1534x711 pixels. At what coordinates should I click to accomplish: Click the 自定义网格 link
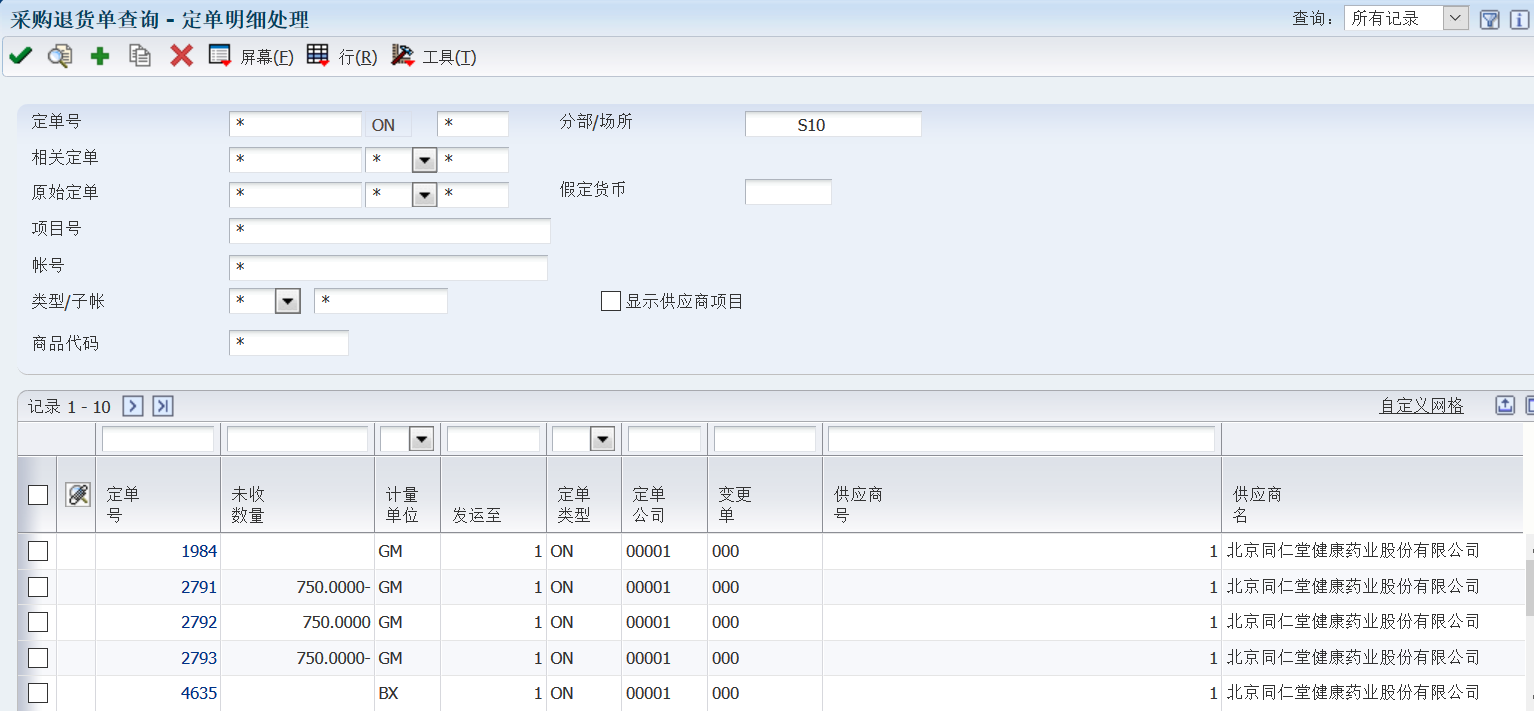click(1421, 405)
